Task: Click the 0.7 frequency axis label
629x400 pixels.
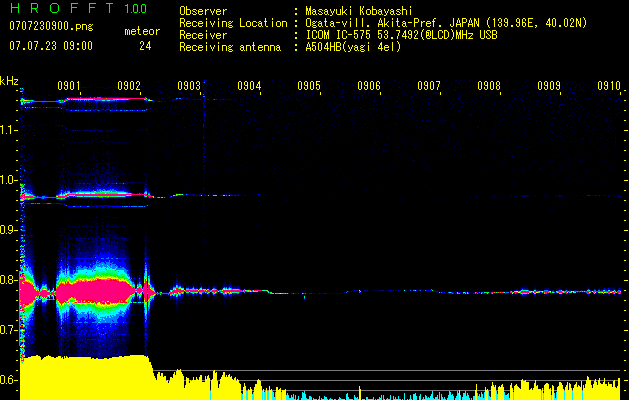Action: tap(9, 330)
